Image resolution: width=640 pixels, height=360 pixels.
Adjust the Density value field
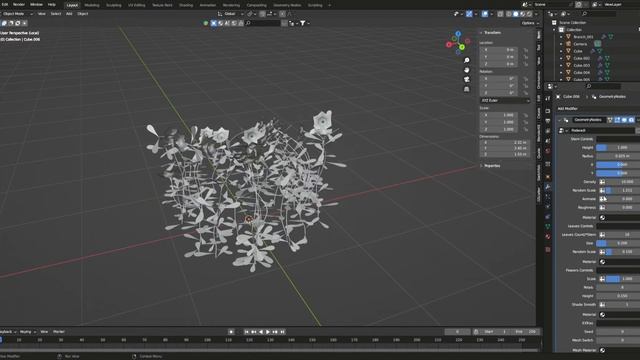(623, 182)
